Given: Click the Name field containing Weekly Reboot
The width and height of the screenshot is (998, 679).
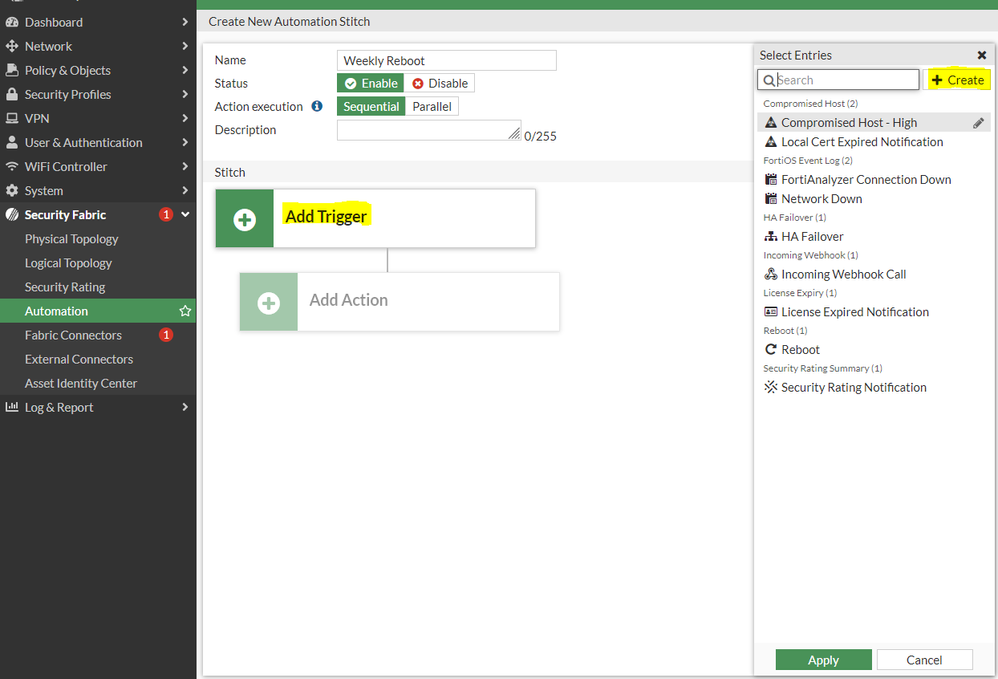Looking at the screenshot, I should click(x=447, y=60).
